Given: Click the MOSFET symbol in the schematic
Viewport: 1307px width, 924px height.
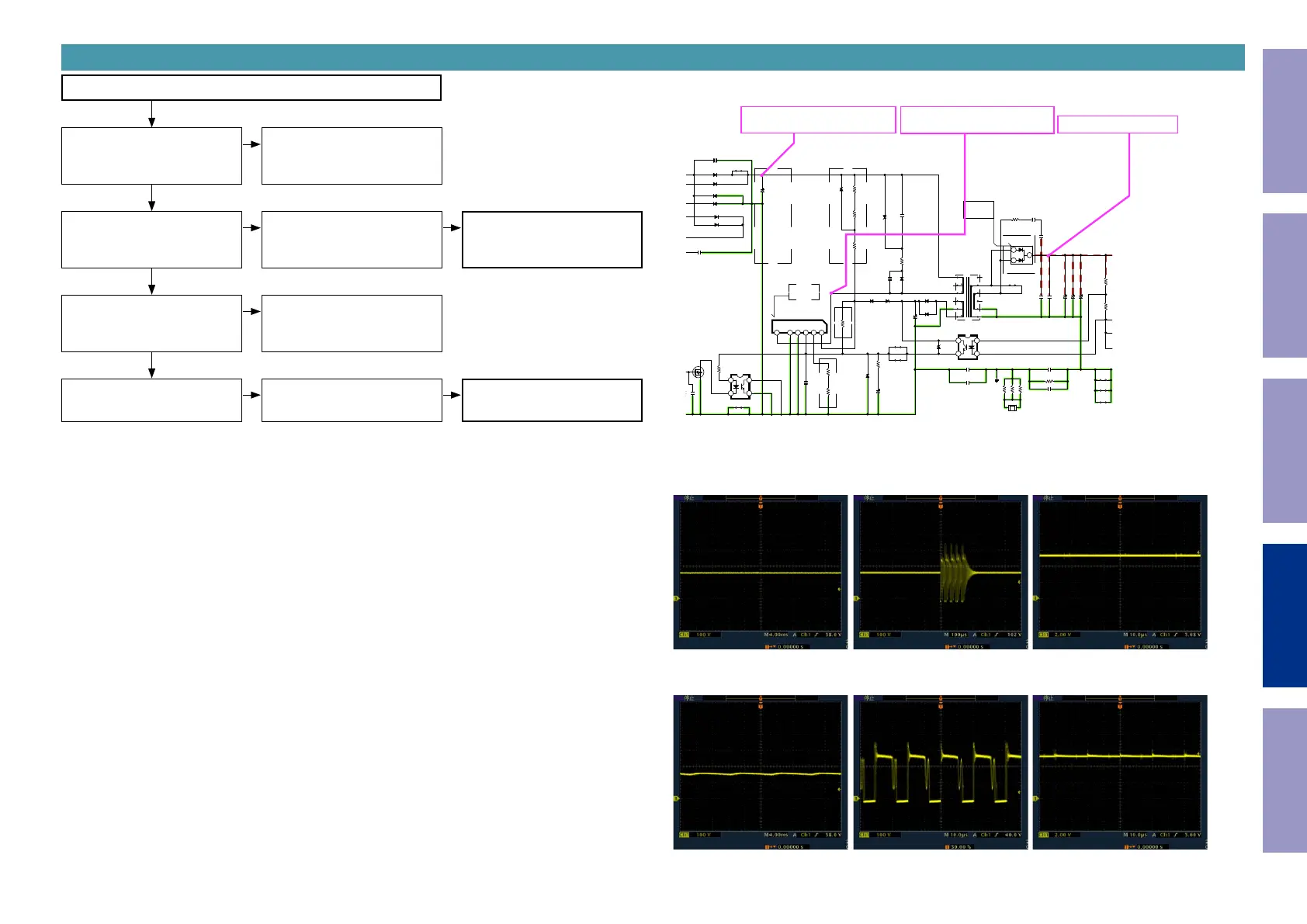Looking at the screenshot, I should pyautogui.click(x=698, y=373).
